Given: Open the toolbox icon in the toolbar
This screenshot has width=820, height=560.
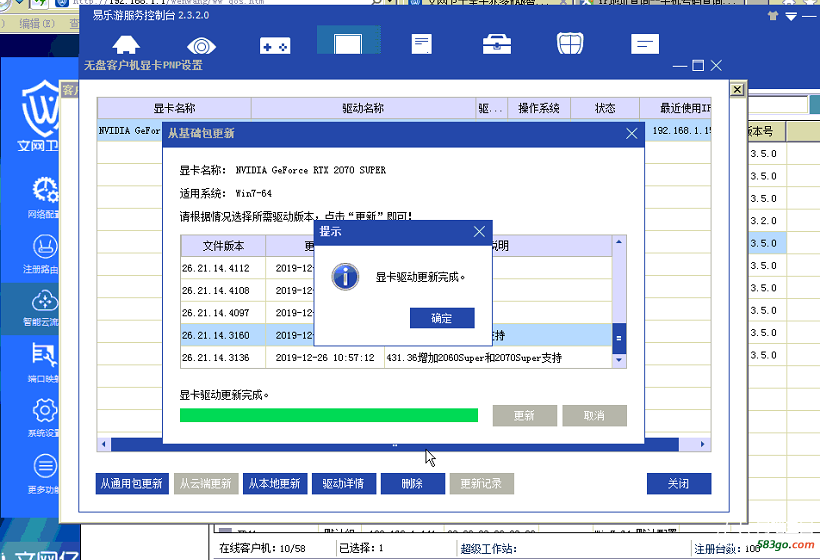Looking at the screenshot, I should (495, 45).
